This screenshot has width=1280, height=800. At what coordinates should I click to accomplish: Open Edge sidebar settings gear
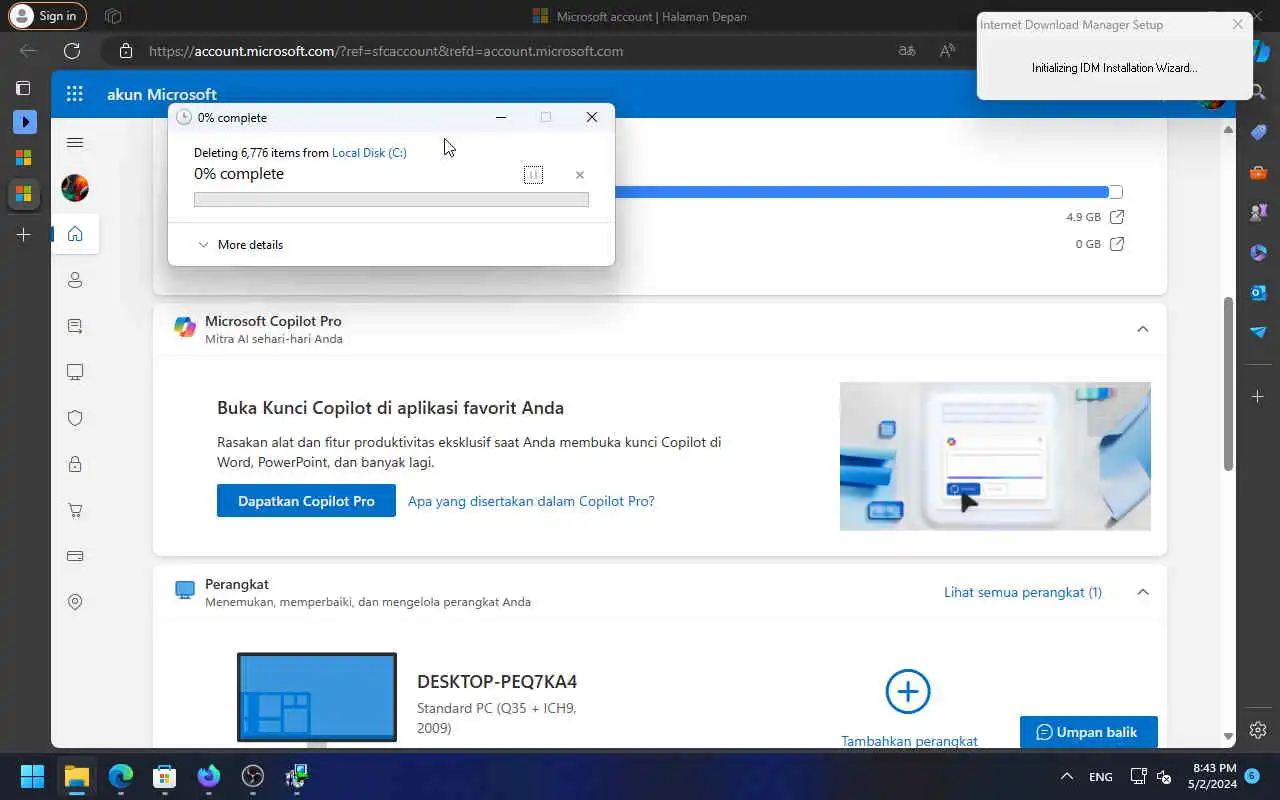pyautogui.click(x=1259, y=730)
